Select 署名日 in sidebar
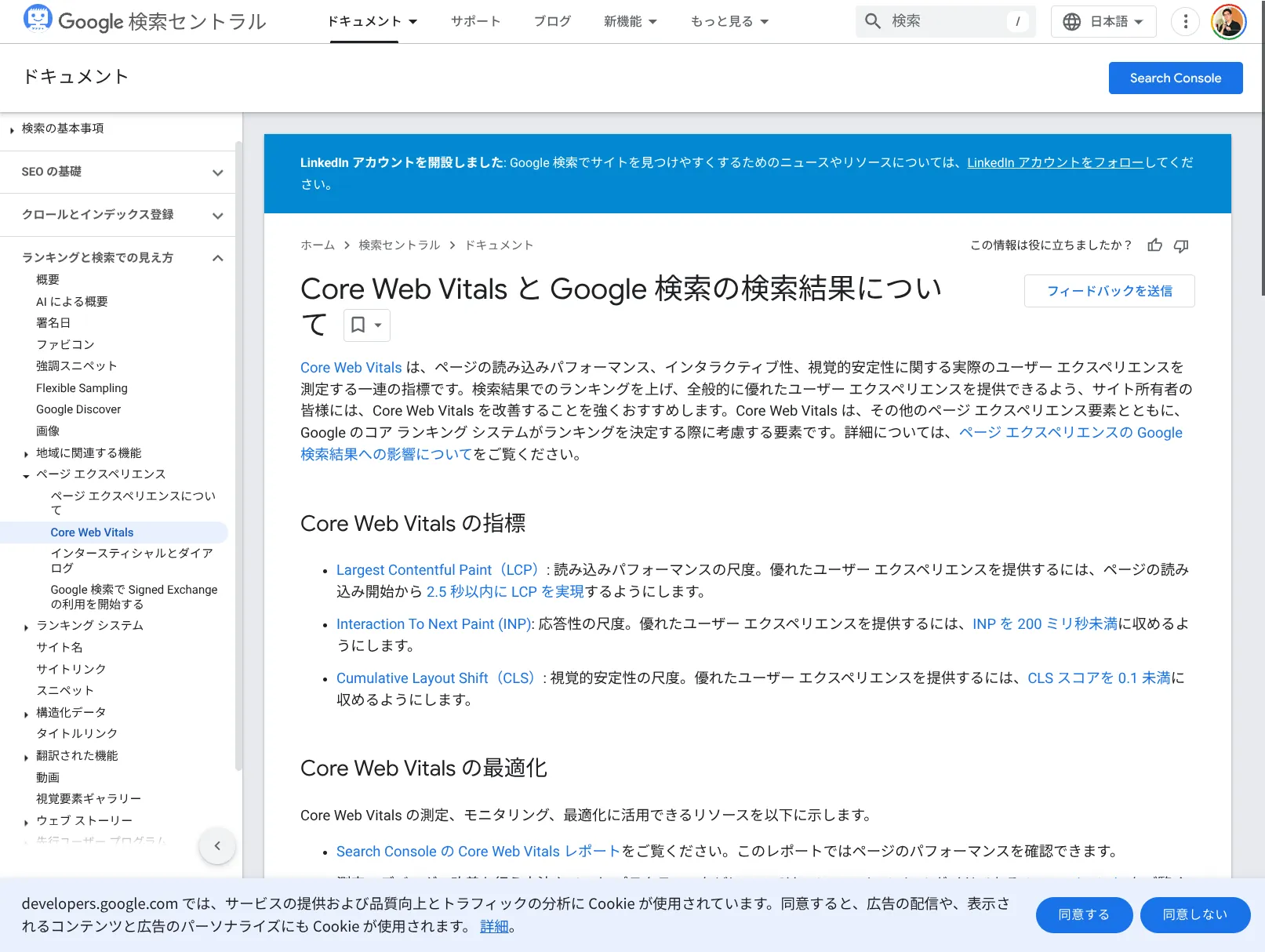 pos(53,323)
